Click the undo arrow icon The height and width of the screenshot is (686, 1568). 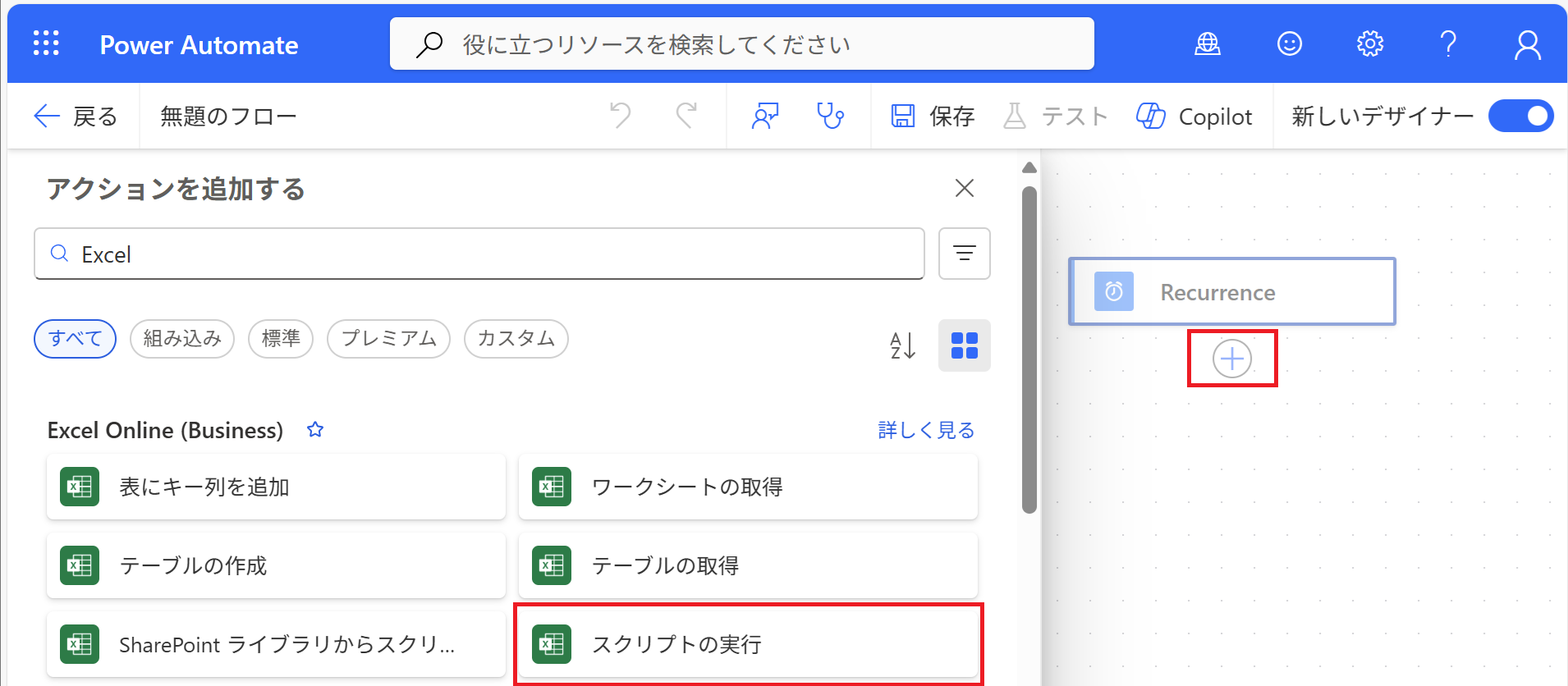pyautogui.click(x=621, y=116)
